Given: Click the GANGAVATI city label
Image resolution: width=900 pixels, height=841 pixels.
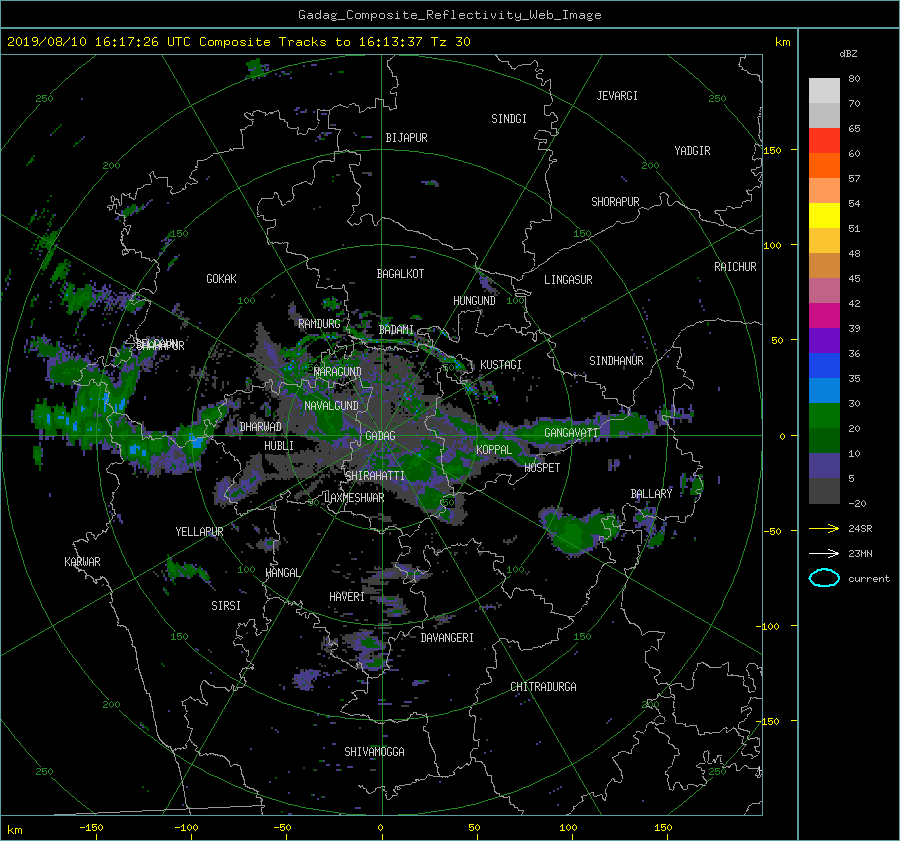Looking at the screenshot, I should 571,432.
